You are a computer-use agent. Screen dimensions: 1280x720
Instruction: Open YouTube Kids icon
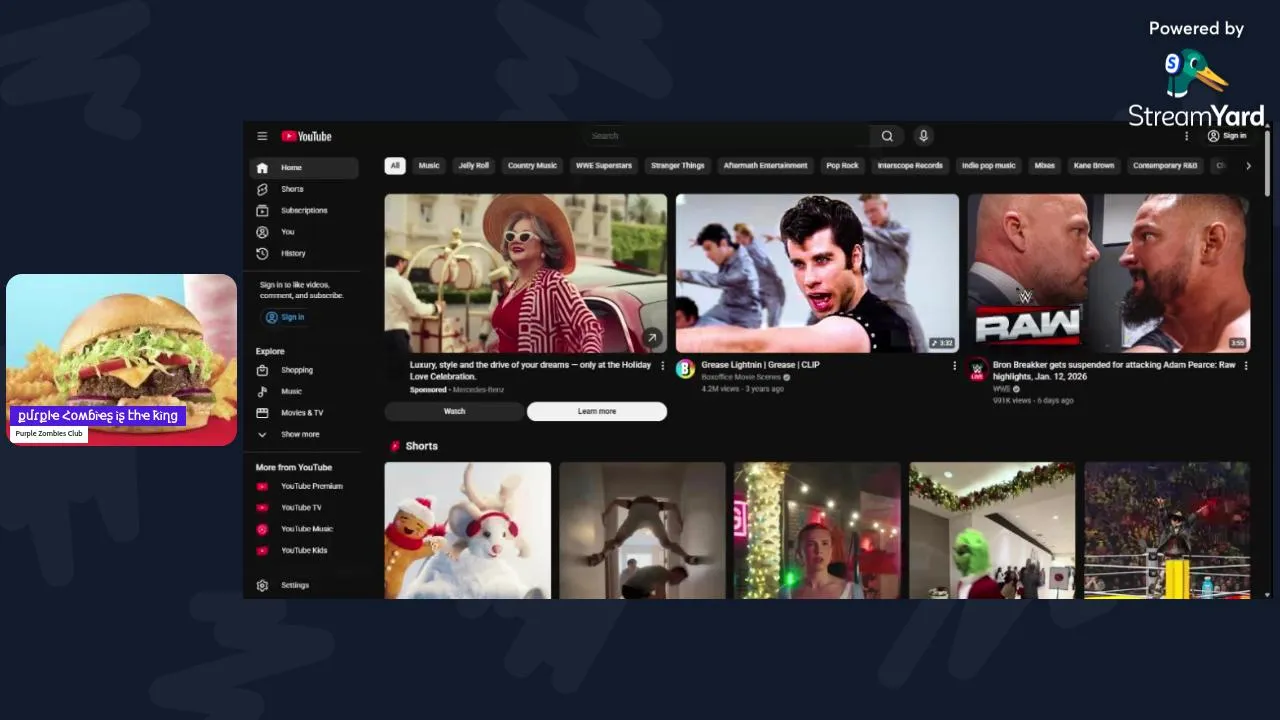coord(262,551)
